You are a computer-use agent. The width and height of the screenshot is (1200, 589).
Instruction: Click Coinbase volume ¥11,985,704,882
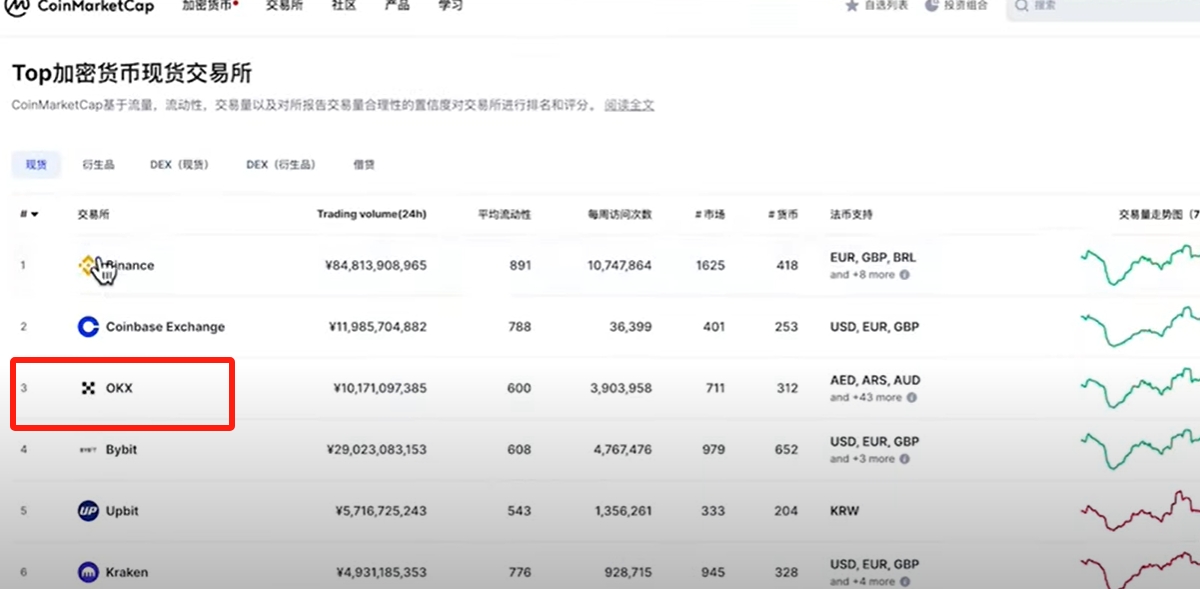click(x=377, y=327)
